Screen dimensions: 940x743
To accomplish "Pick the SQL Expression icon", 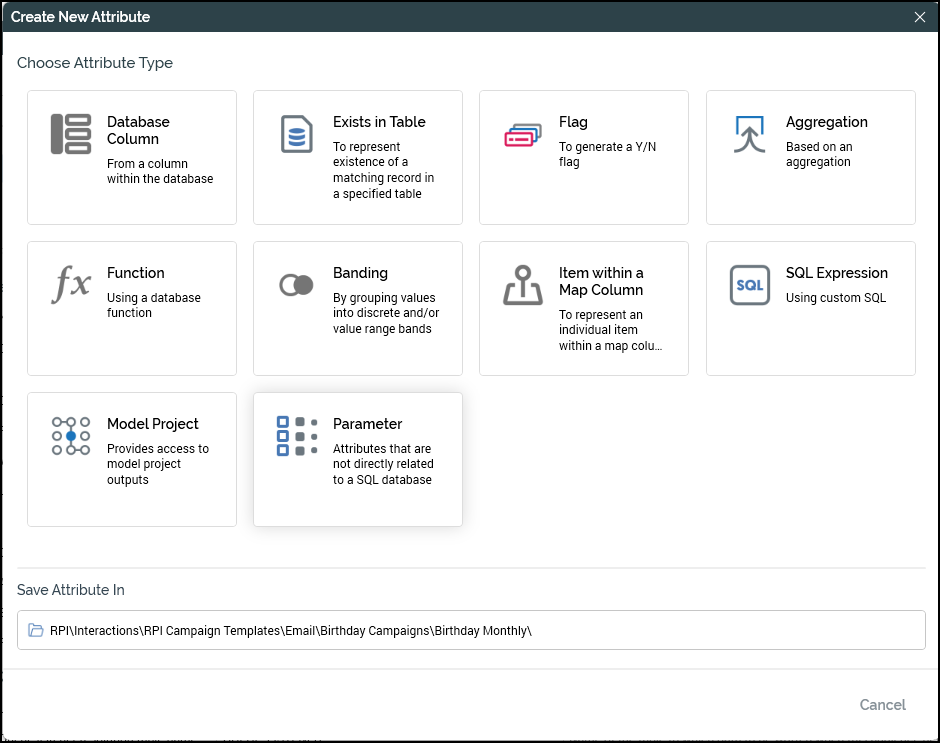I will coord(749,285).
